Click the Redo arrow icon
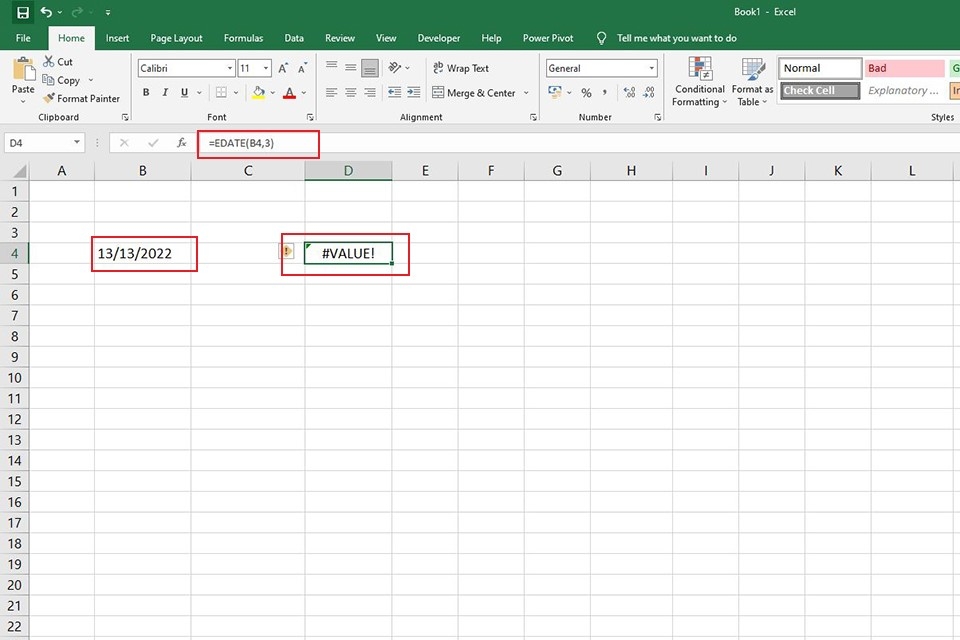 (x=77, y=12)
